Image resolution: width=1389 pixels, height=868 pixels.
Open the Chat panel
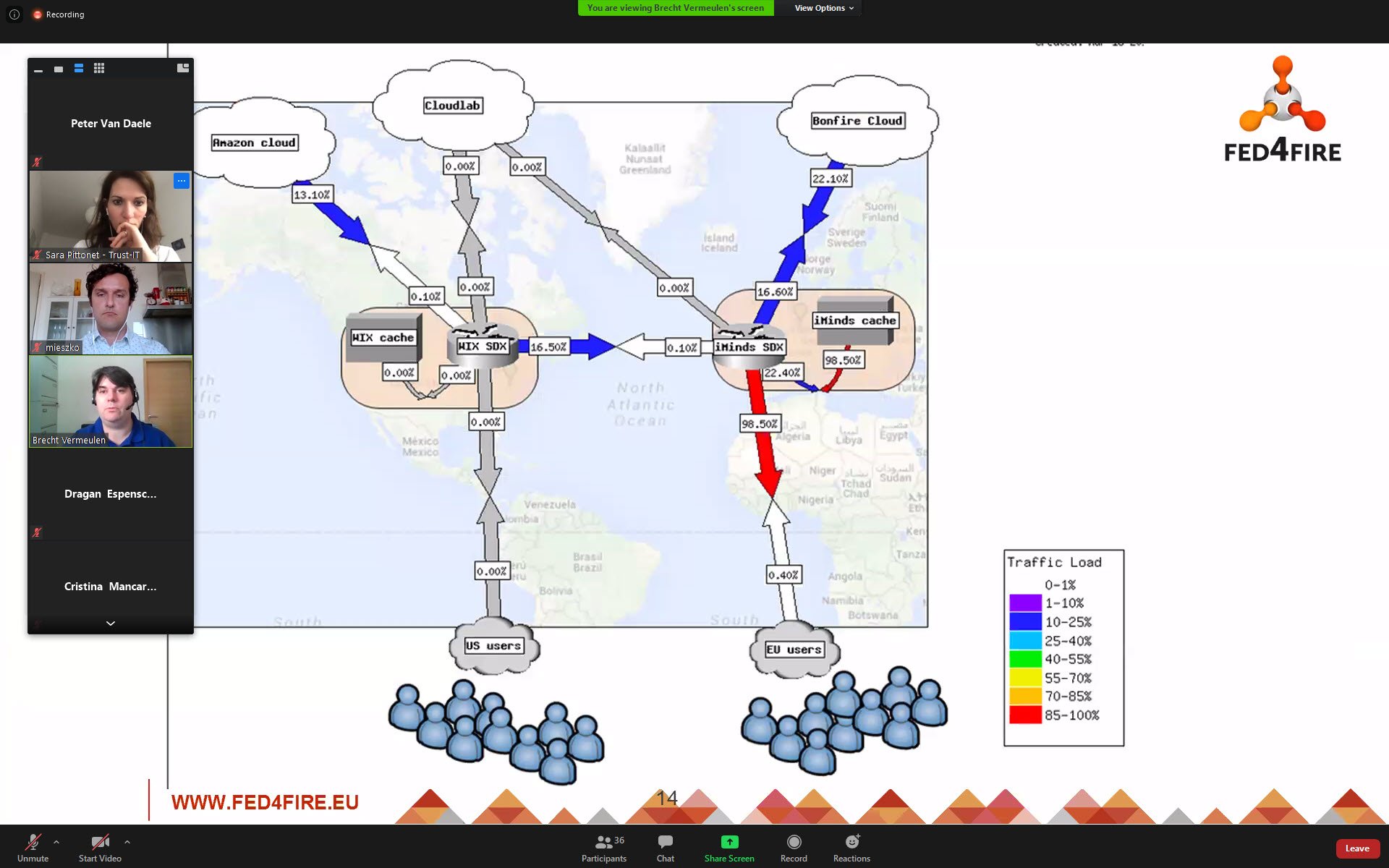point(666,847)
